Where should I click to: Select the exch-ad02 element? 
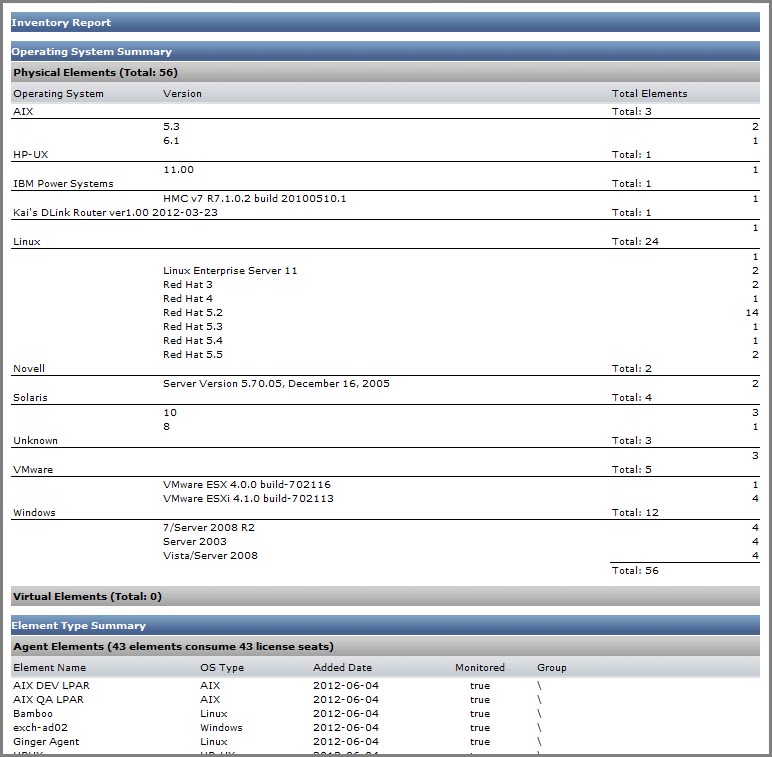[x=40, y=728]
